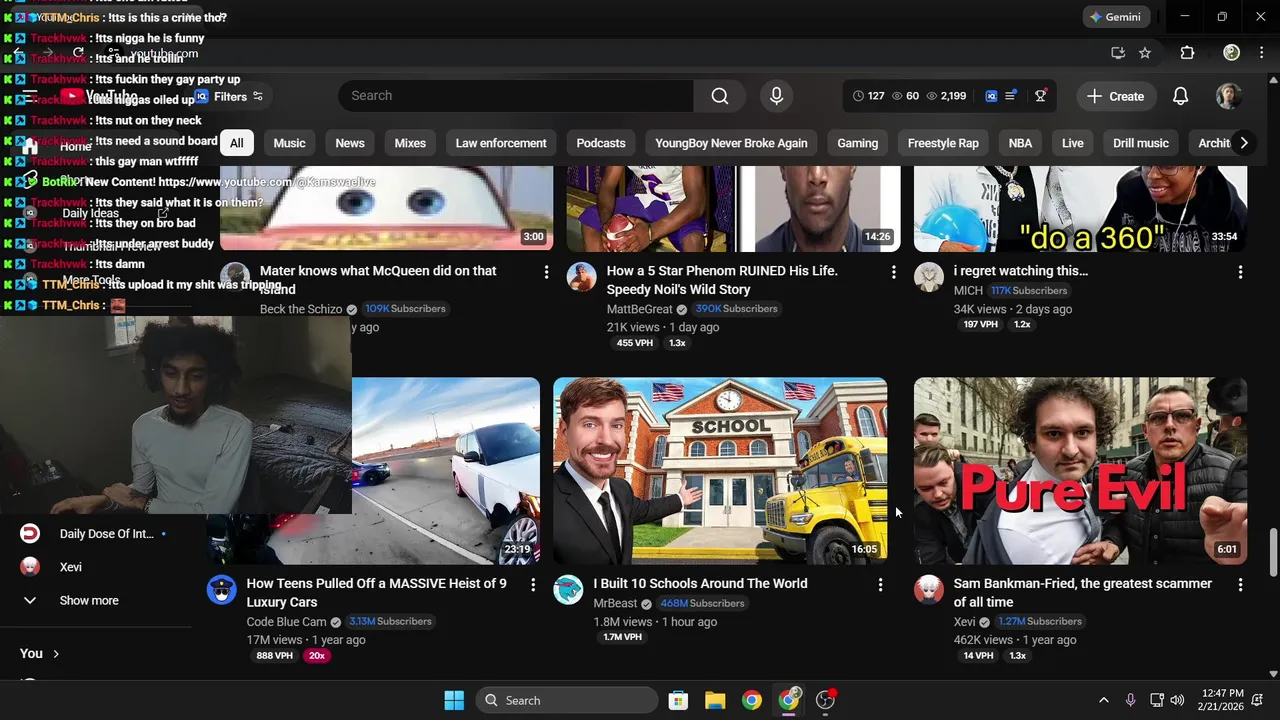The width and height of the screenshot is (1280, 720).
Task: Open the do a 360 video thumbnail
Action: point(1080,209)
